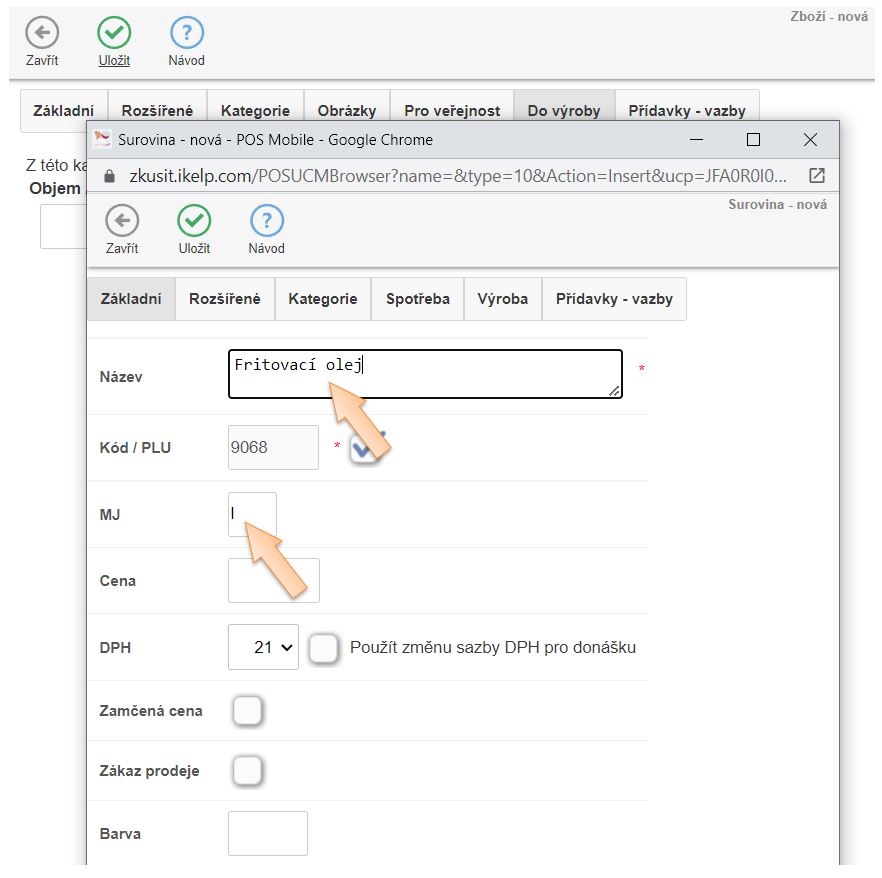Go to Pro veřejnost tab

451,111
